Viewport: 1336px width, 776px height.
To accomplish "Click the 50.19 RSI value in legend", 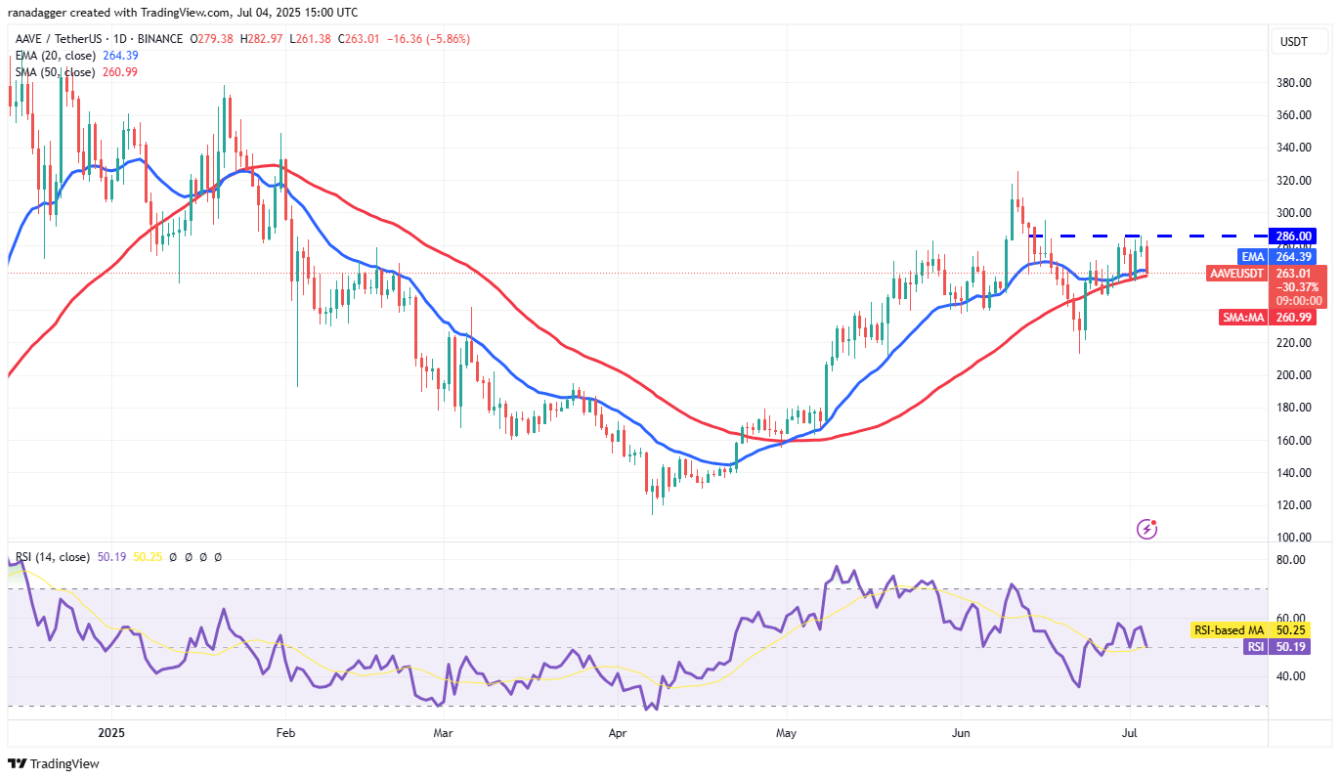I will point(106,557).
